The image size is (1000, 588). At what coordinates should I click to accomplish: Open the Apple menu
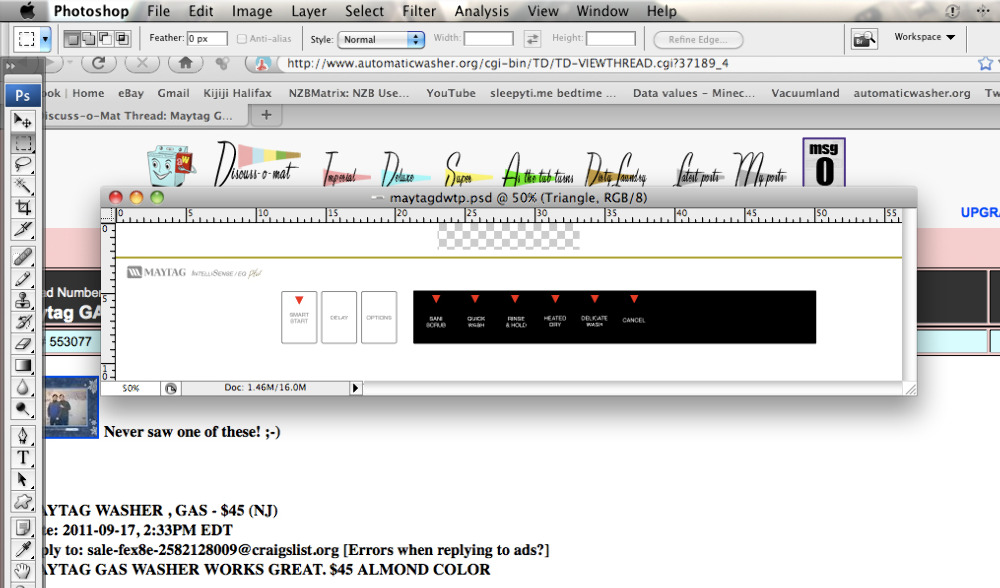click(x=27, y=10)
